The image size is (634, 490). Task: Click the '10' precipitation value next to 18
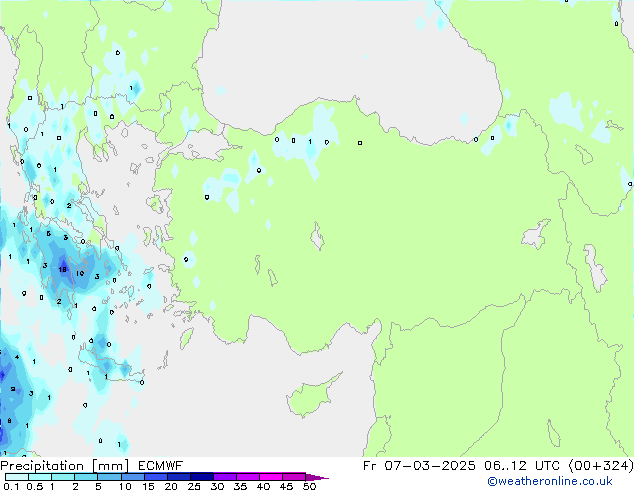coord(80,273)
